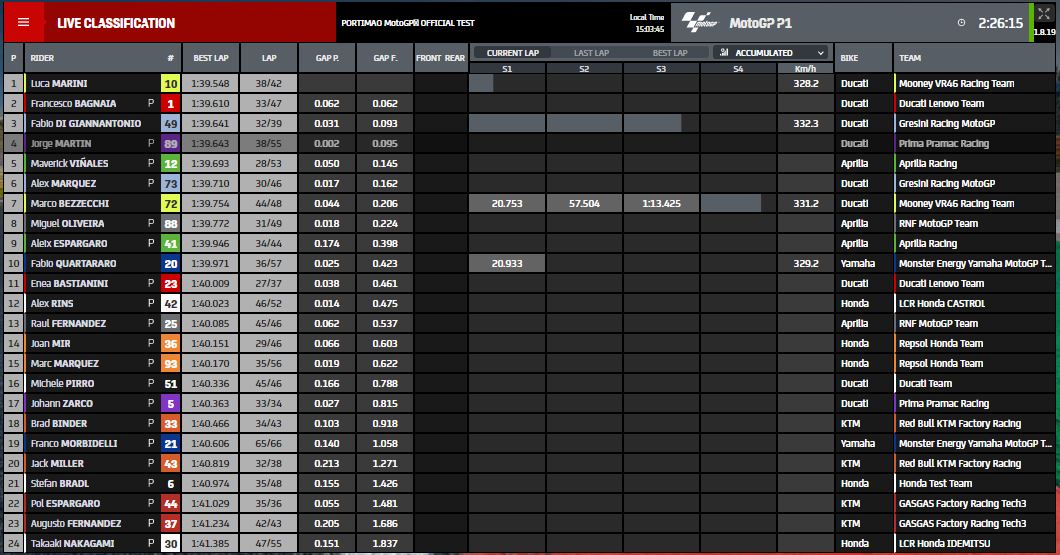Click Luca Marini's number 10 badge
The image size is (1060, 555).
pyautogui.click(x=170, y=84)
